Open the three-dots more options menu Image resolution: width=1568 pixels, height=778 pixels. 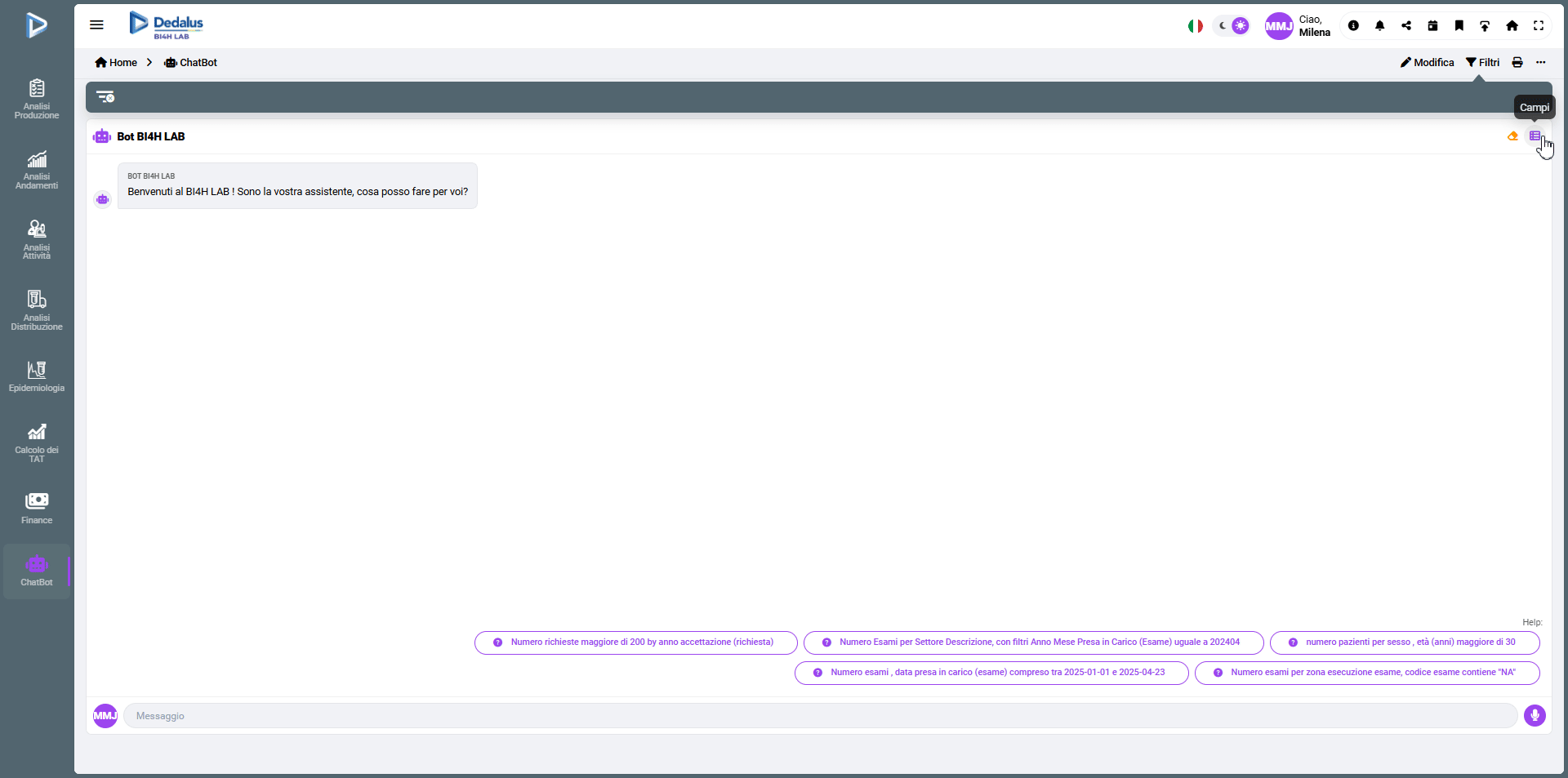[x=1540, y=63]
